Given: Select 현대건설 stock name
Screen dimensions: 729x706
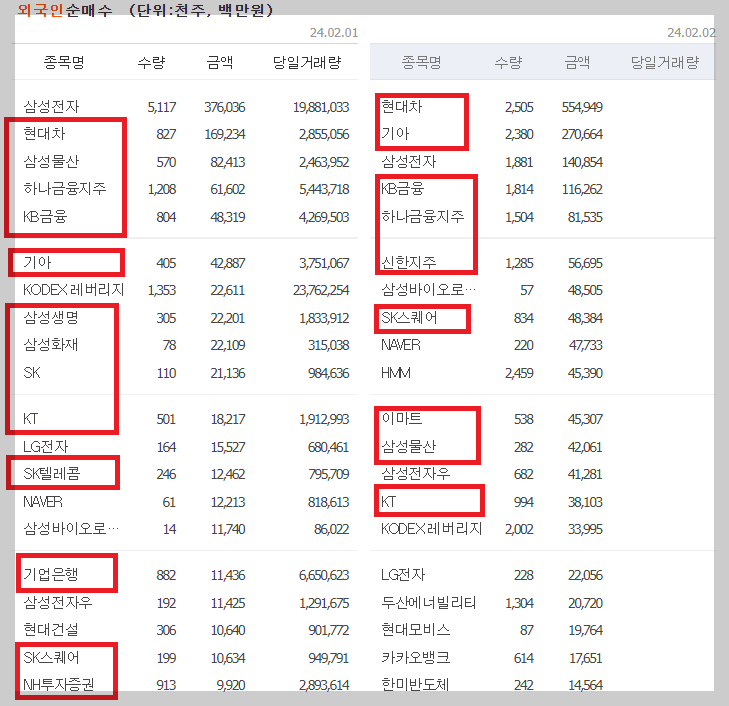Looking at the screenshot, I should (51, 630).
